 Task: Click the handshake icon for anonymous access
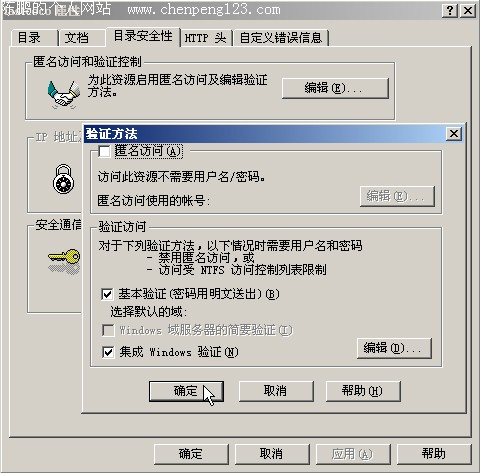pos(63,94)
